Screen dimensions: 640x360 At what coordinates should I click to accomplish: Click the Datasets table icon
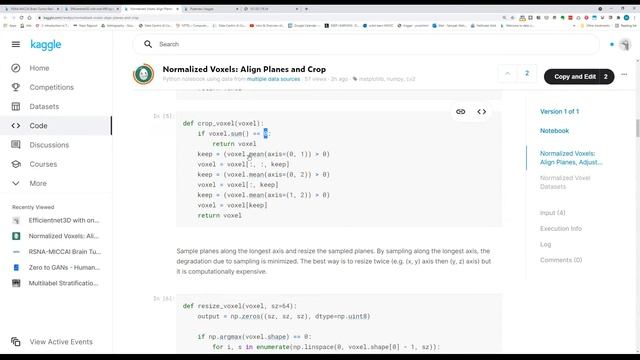16,106
